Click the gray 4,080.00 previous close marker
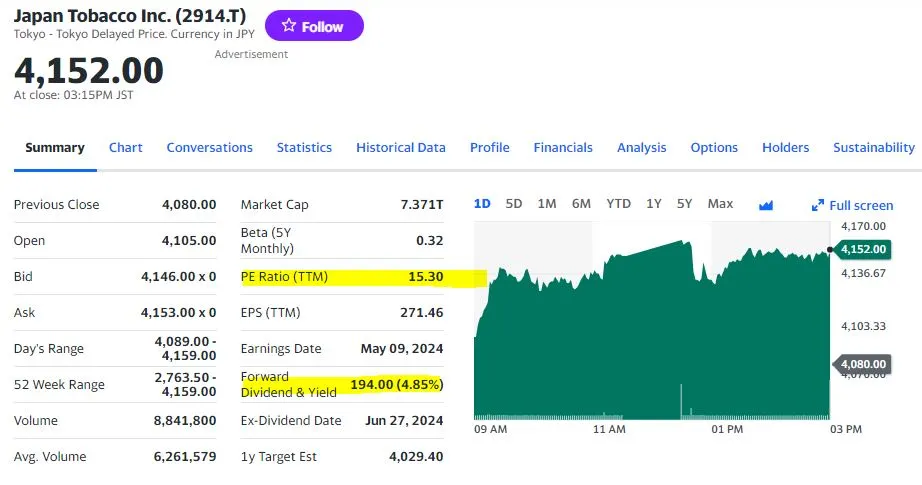922x485 pixels. click(862, 364)
